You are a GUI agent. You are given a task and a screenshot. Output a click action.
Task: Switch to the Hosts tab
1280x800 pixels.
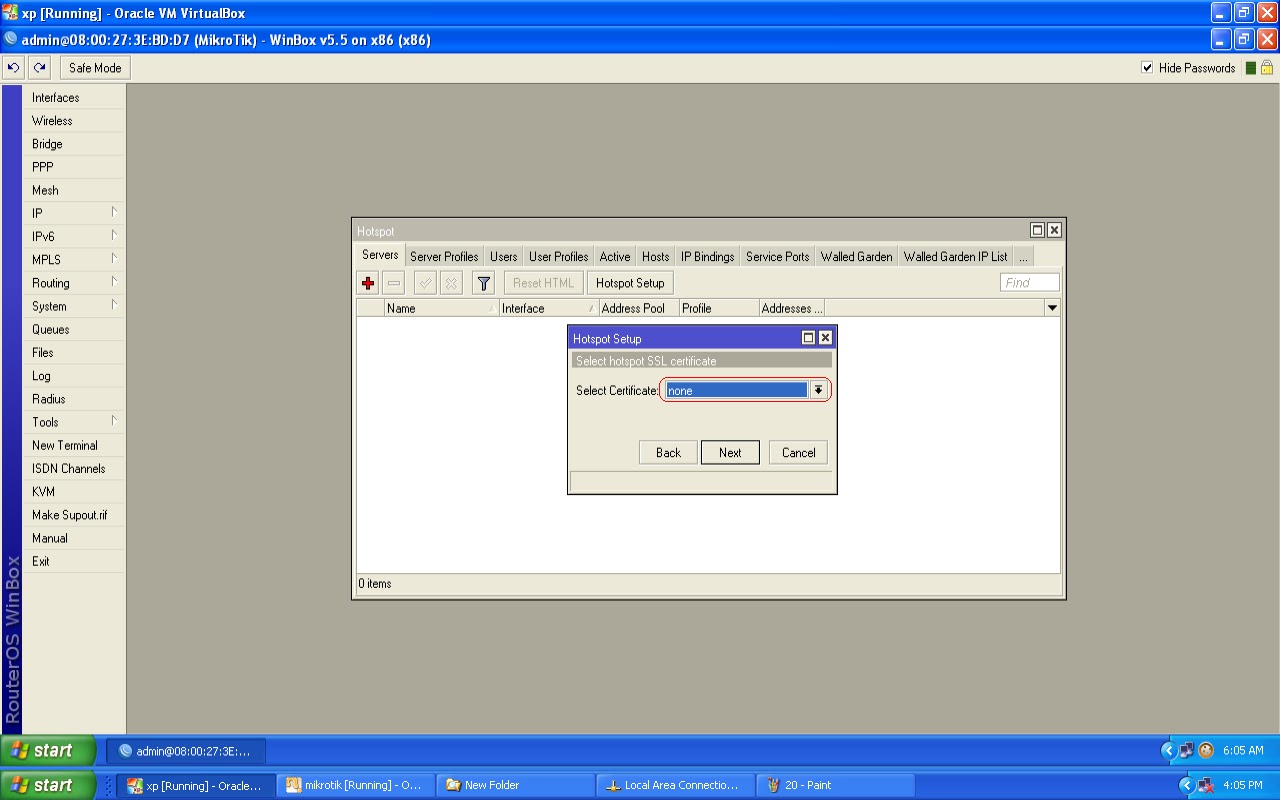[656, 256]
